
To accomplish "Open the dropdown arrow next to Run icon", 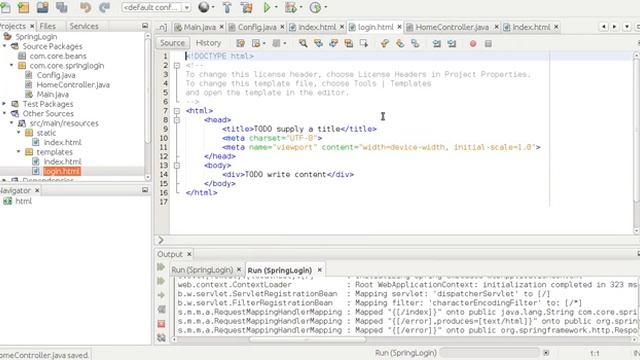I will (x=276, y=7).
